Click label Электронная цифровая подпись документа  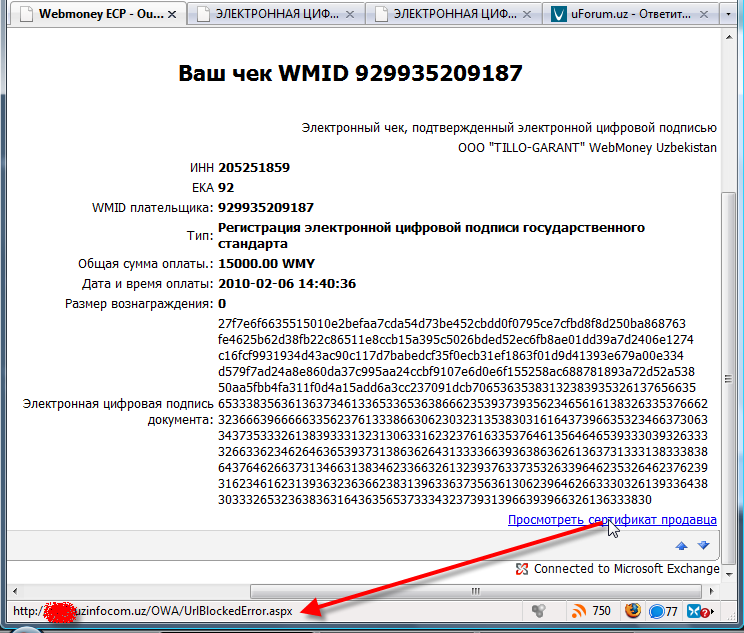(x=118, y=411)
